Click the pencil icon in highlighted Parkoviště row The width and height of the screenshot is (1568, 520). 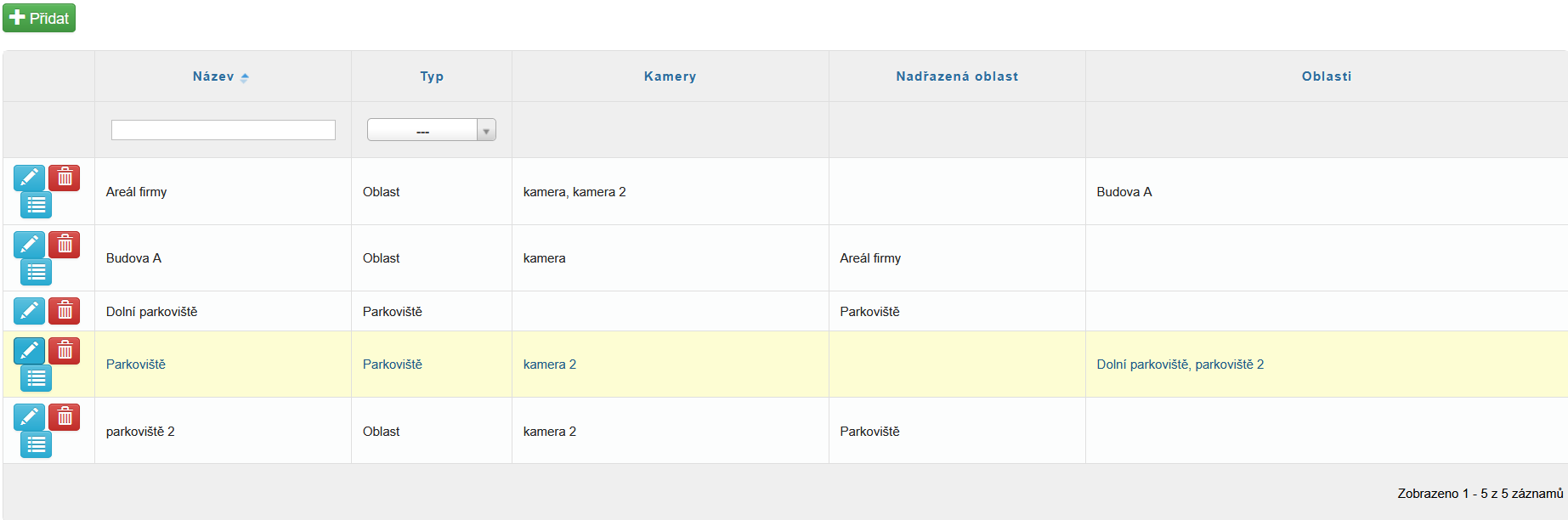(29, 351)
